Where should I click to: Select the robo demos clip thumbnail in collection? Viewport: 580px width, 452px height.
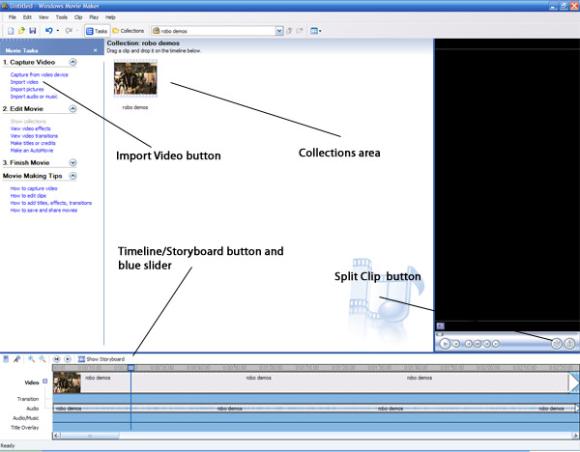click(135, 79)
